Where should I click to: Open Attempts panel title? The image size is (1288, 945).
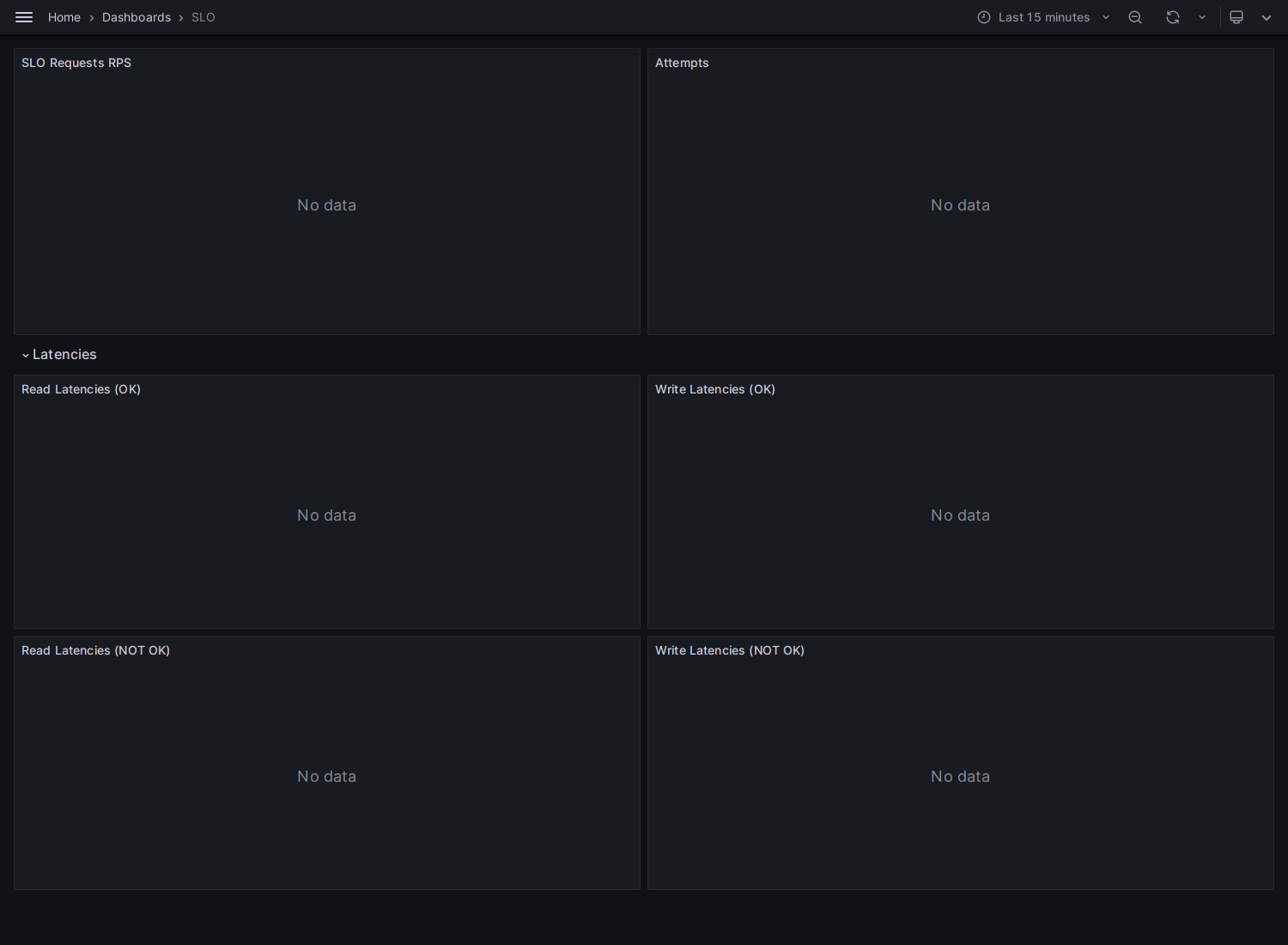(682, 63)
